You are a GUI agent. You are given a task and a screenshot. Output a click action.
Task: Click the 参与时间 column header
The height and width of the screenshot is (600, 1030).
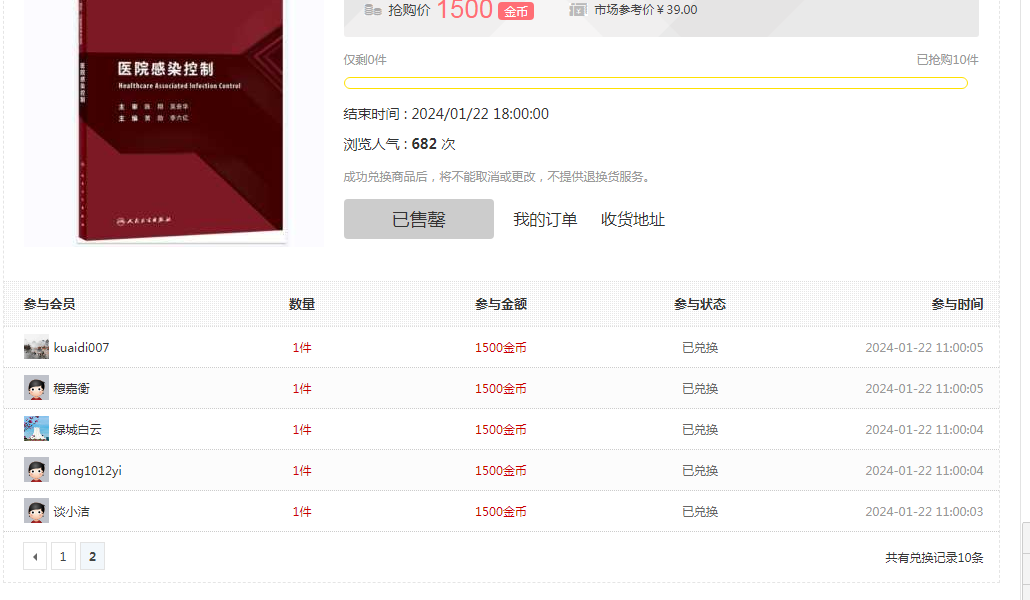(x=956, y=304)
